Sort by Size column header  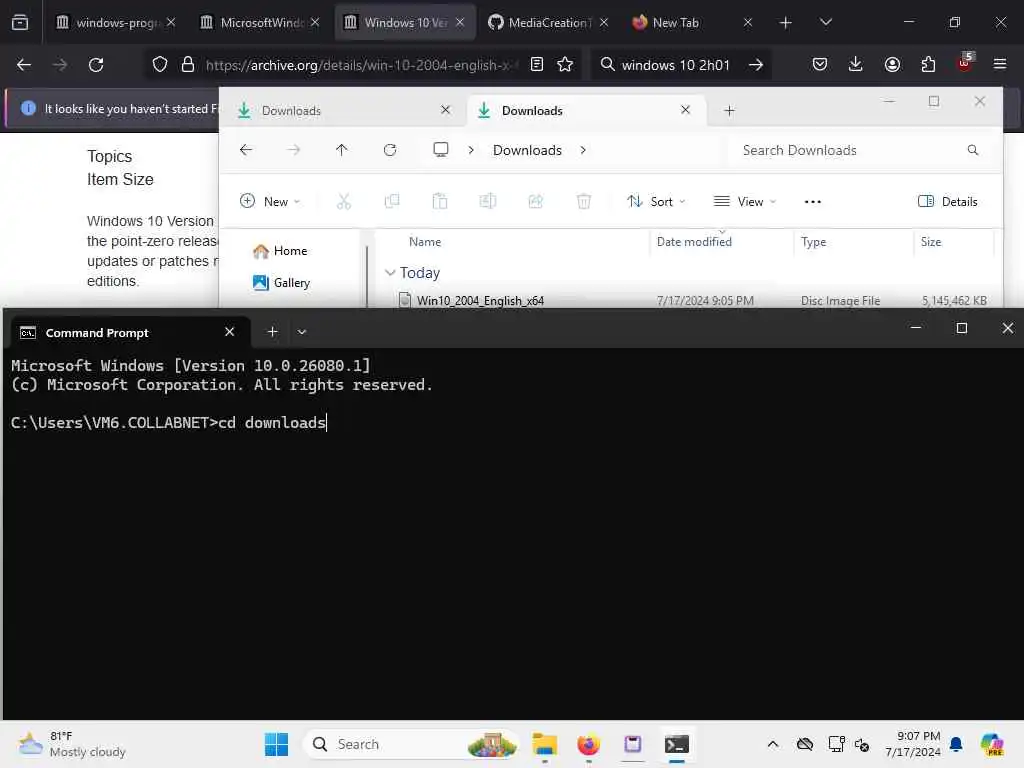(x=930, y=242)
